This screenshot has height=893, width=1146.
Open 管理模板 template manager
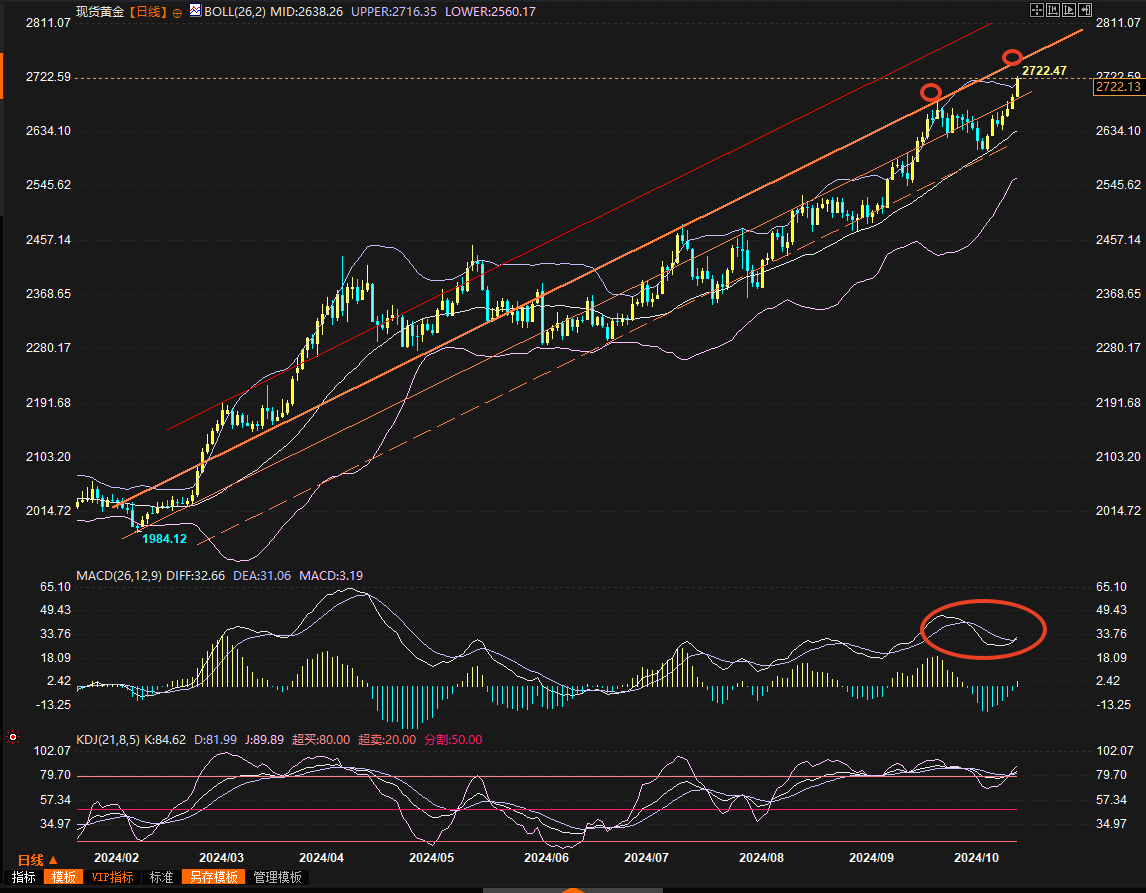[x=277, y=877]
